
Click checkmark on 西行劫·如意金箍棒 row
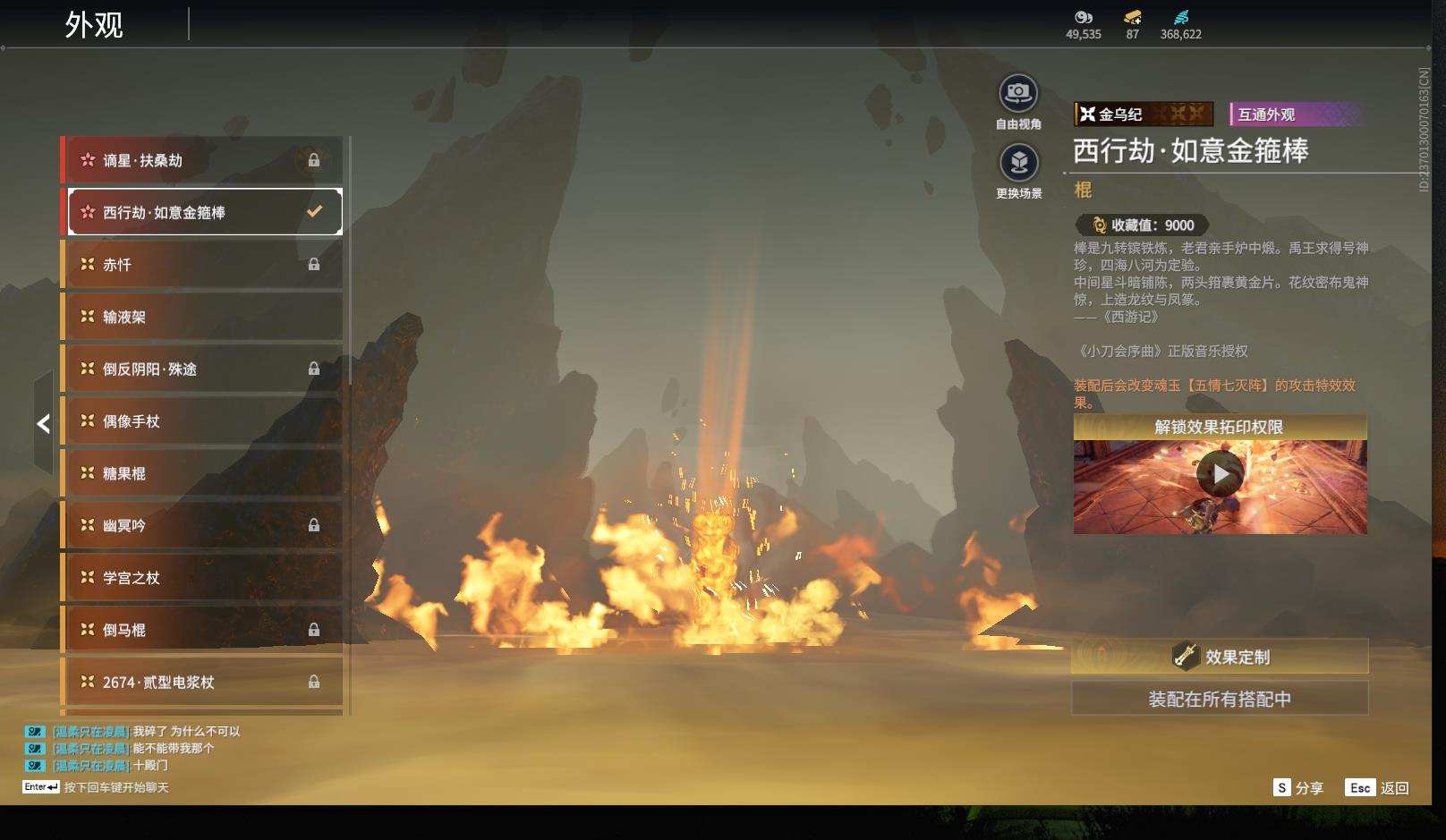[314, 212]
